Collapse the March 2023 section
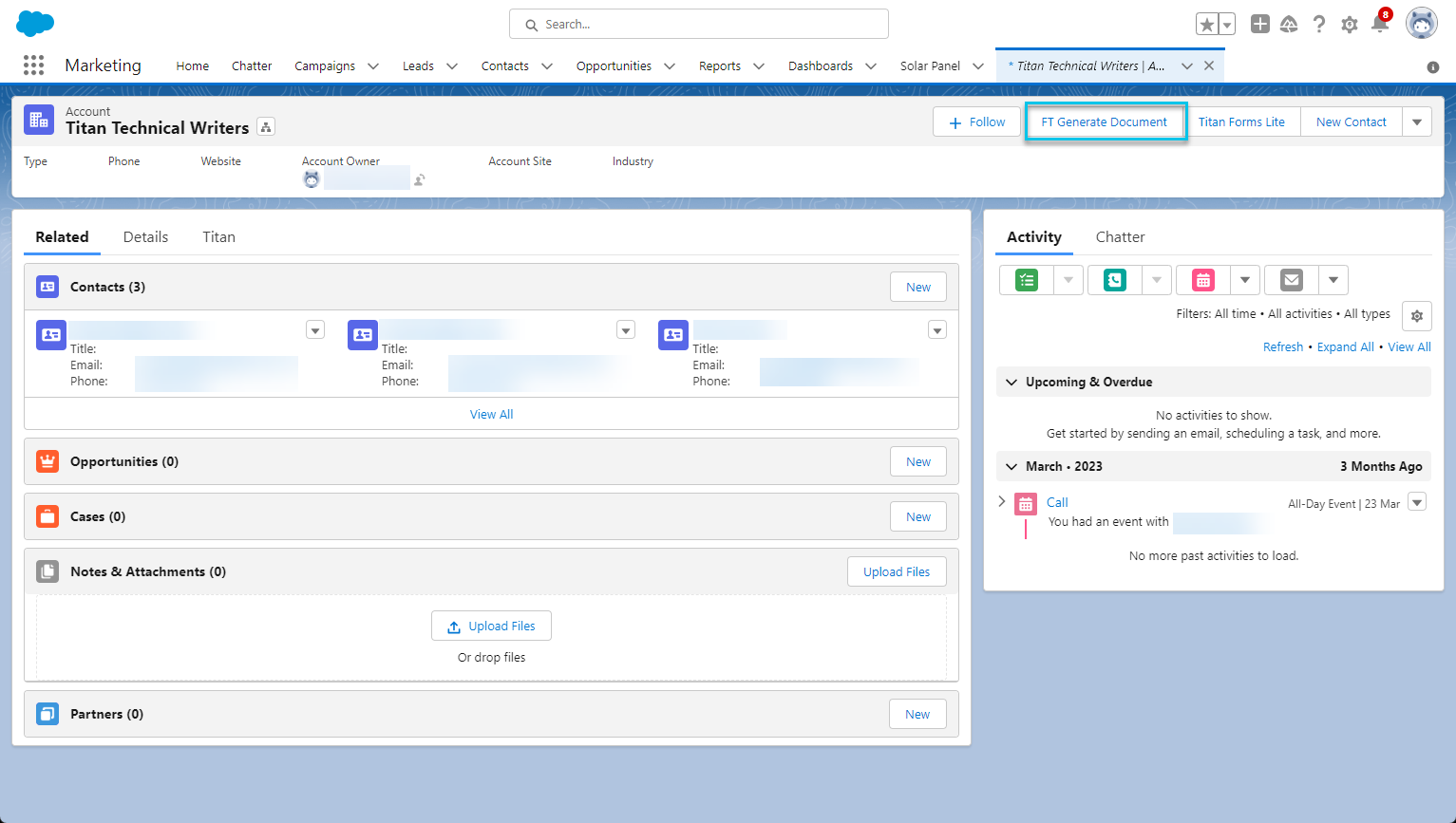This screenshot has width=1456, height=823. [x=1012, y=466]
